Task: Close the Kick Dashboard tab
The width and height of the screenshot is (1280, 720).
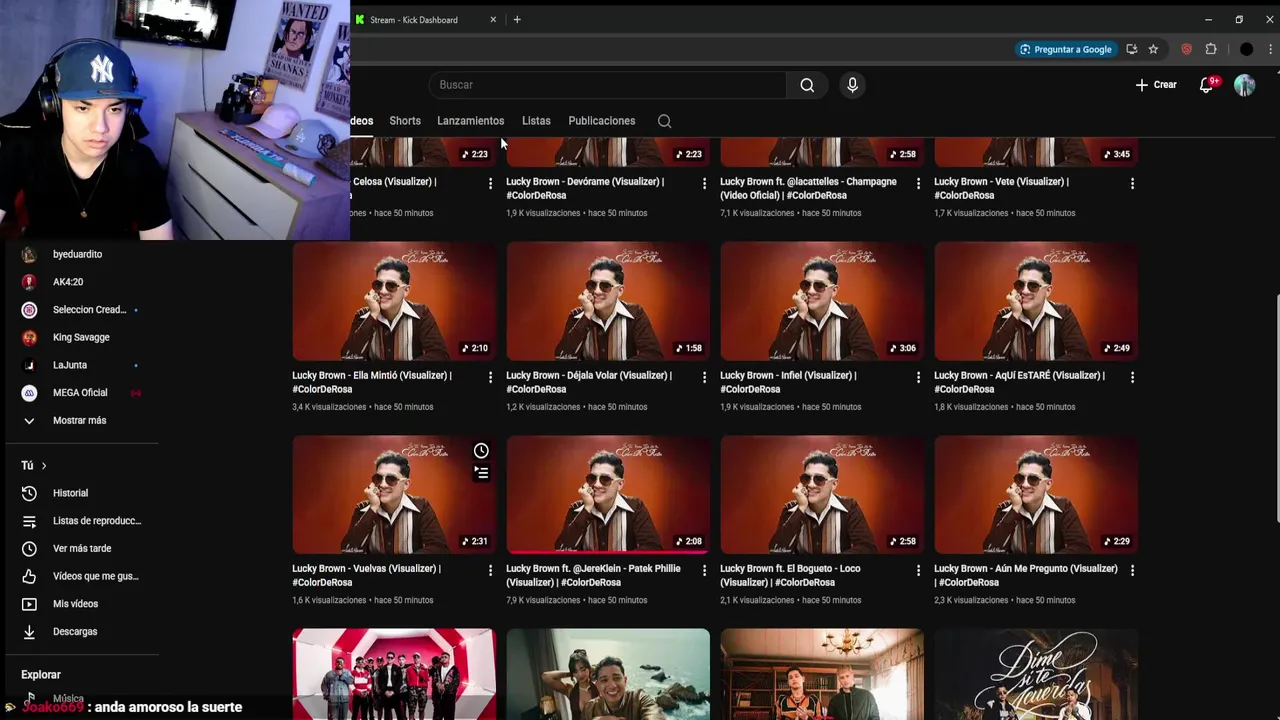Action: pyautogui.click(x=493, y=20)
